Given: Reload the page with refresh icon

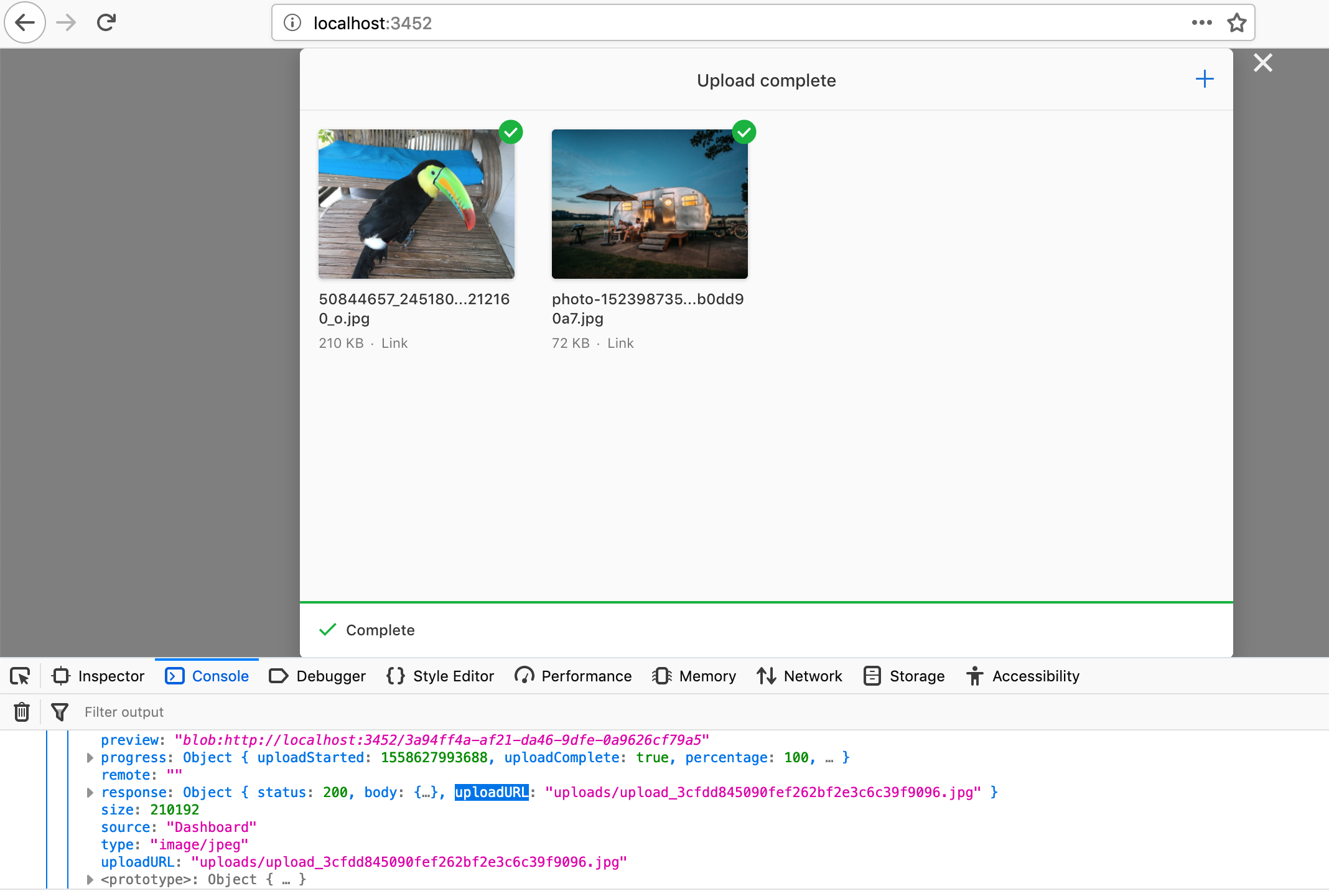Looking at the screenshot, I should coord(106,22).
